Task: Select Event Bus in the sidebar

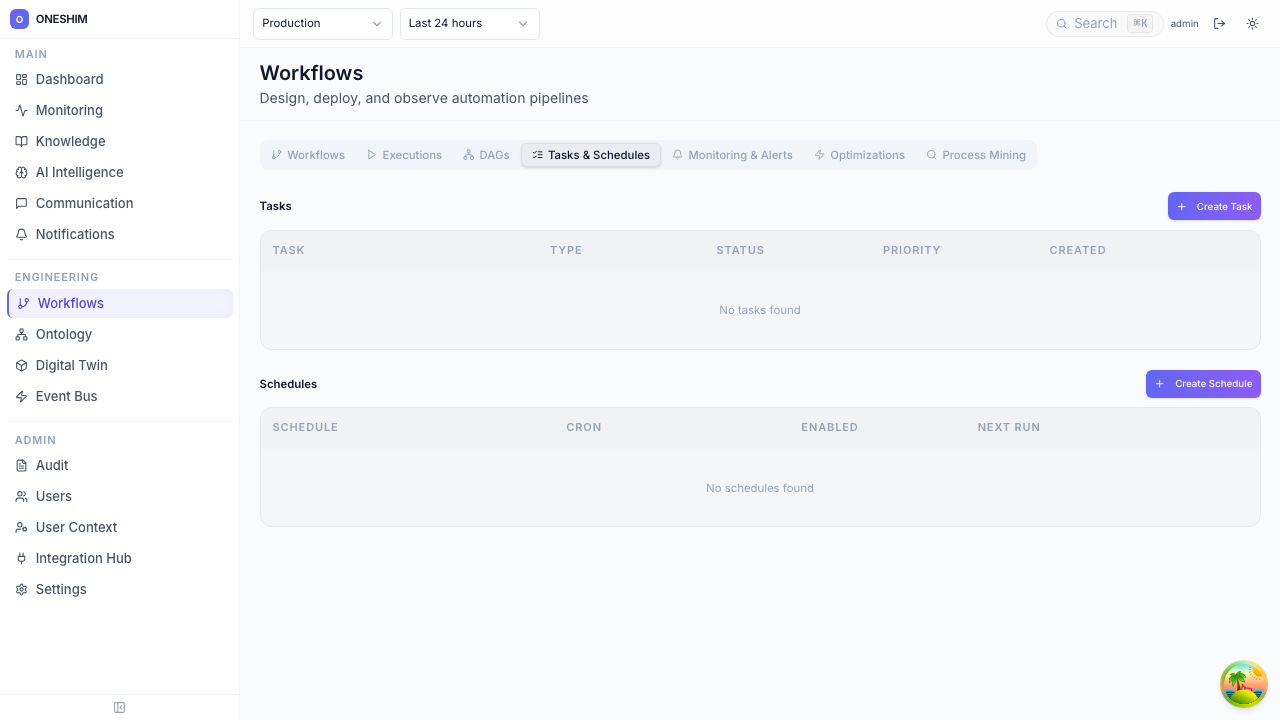Action: (x=66, y=396)
